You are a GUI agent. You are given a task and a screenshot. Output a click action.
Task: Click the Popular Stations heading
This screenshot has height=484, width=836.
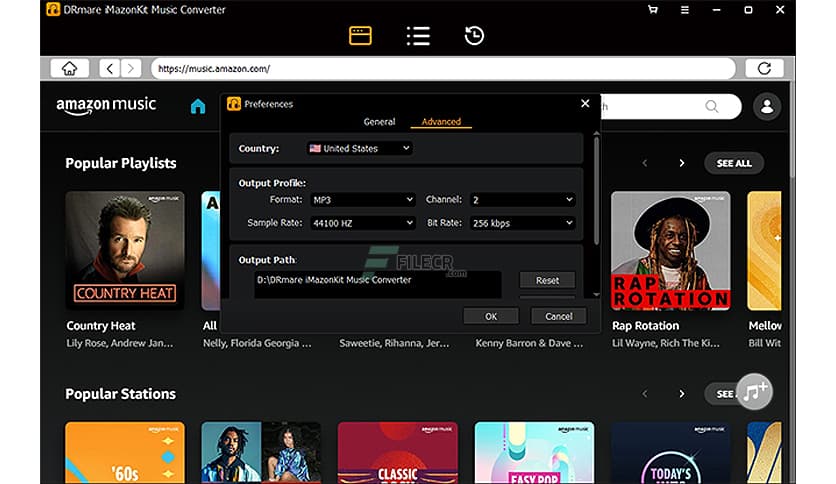click(120, 394)
